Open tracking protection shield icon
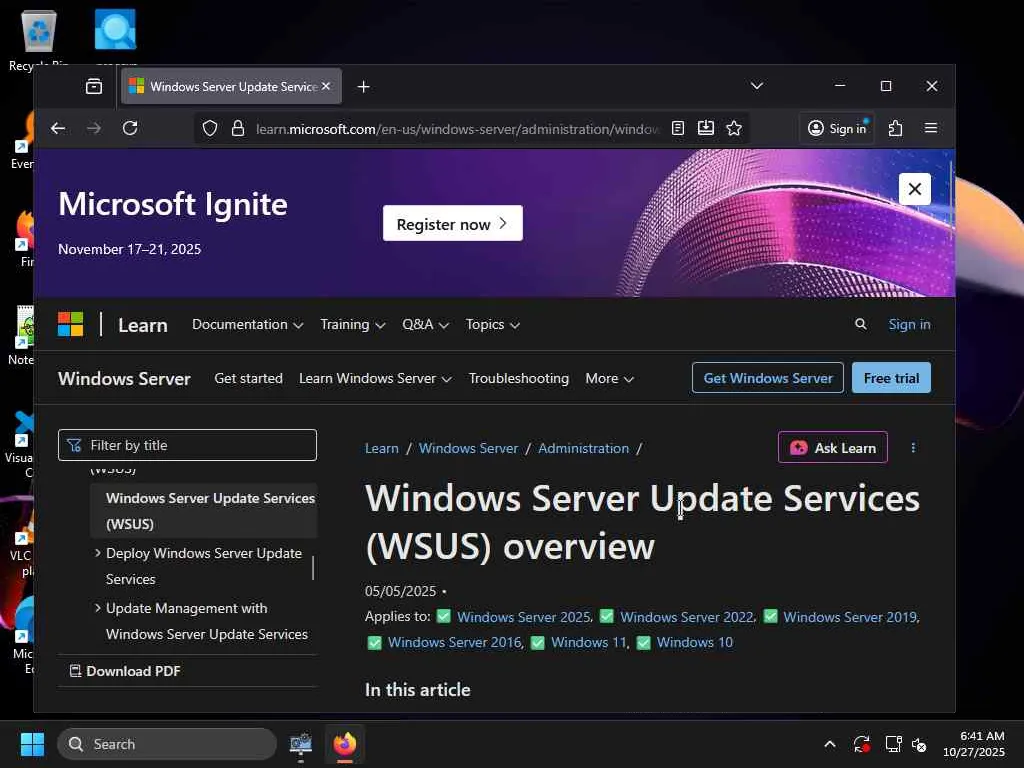 click(210, 129)
